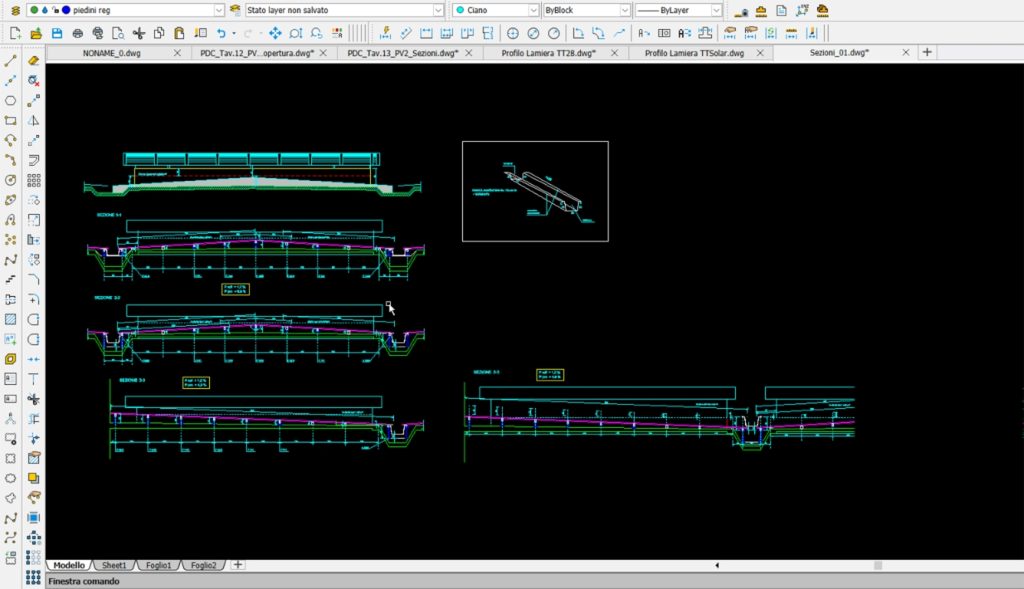Activate the Pan four-arrow tool
The height and width of the screenshot is (589, 1024).
pos(275,33)
